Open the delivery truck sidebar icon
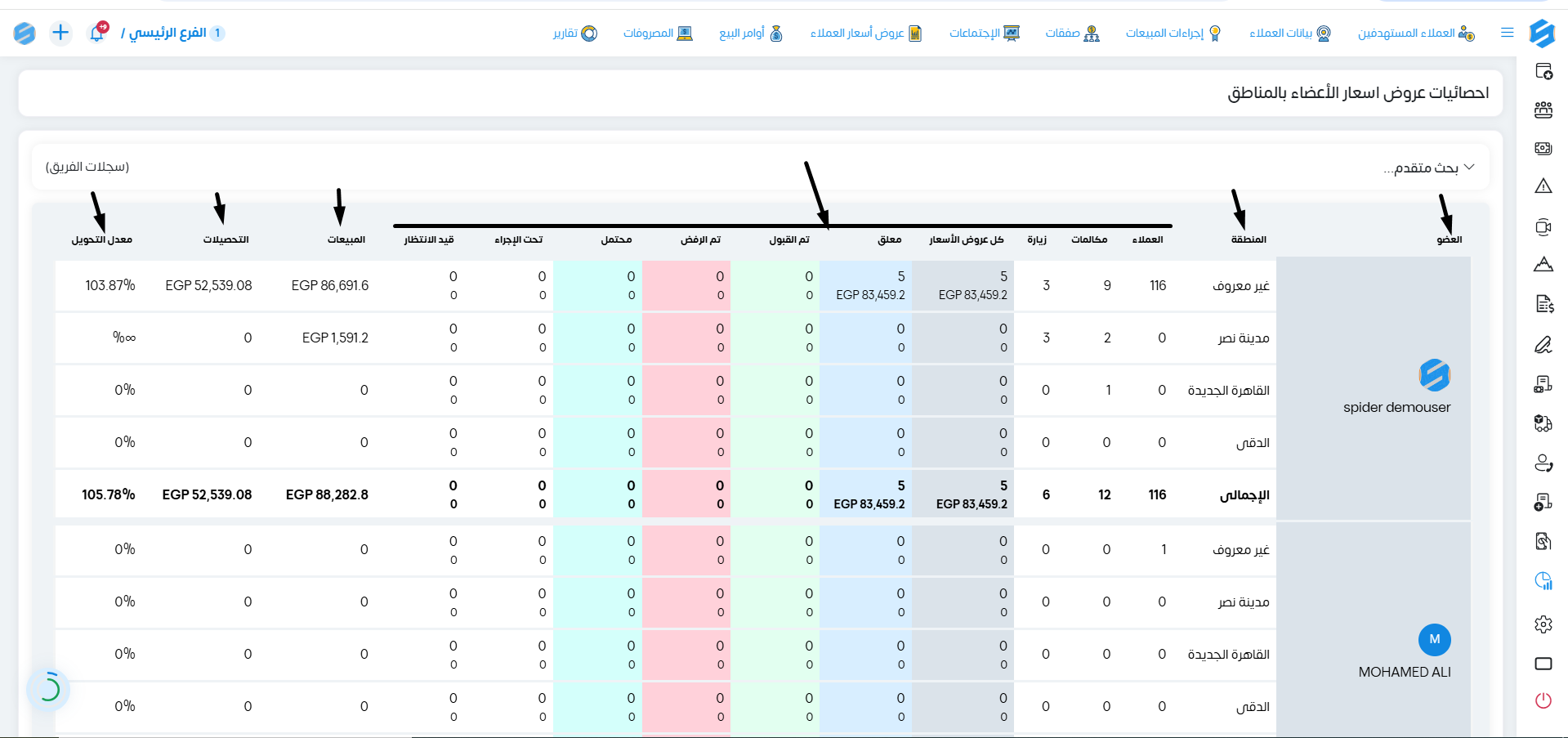 [1543, 423]
